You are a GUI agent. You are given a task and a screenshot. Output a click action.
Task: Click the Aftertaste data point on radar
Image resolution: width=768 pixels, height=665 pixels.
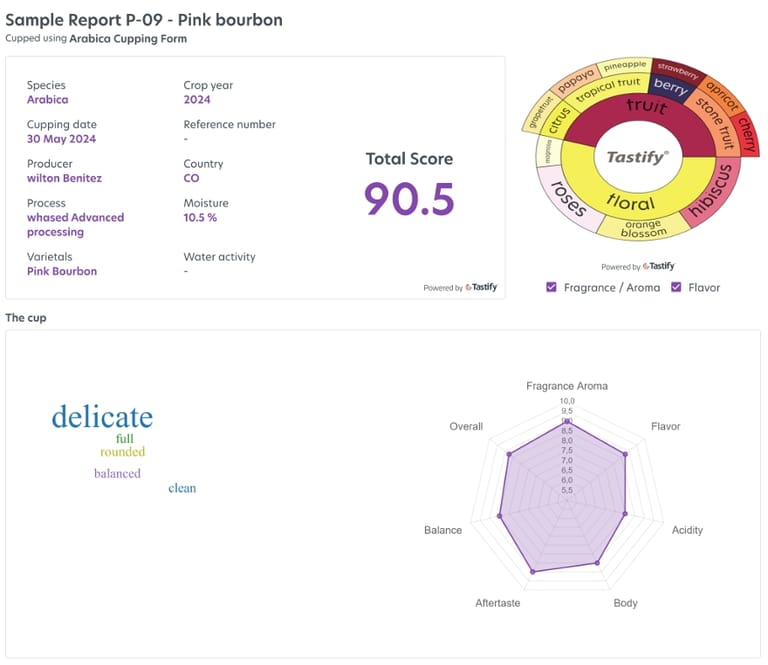(x=533, y=571)
